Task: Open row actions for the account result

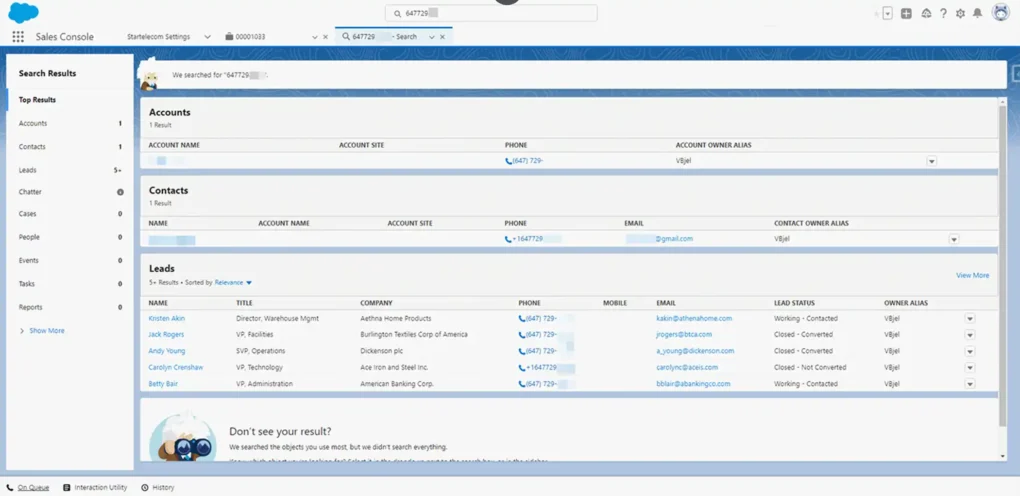Action: [x=932, y=161]
